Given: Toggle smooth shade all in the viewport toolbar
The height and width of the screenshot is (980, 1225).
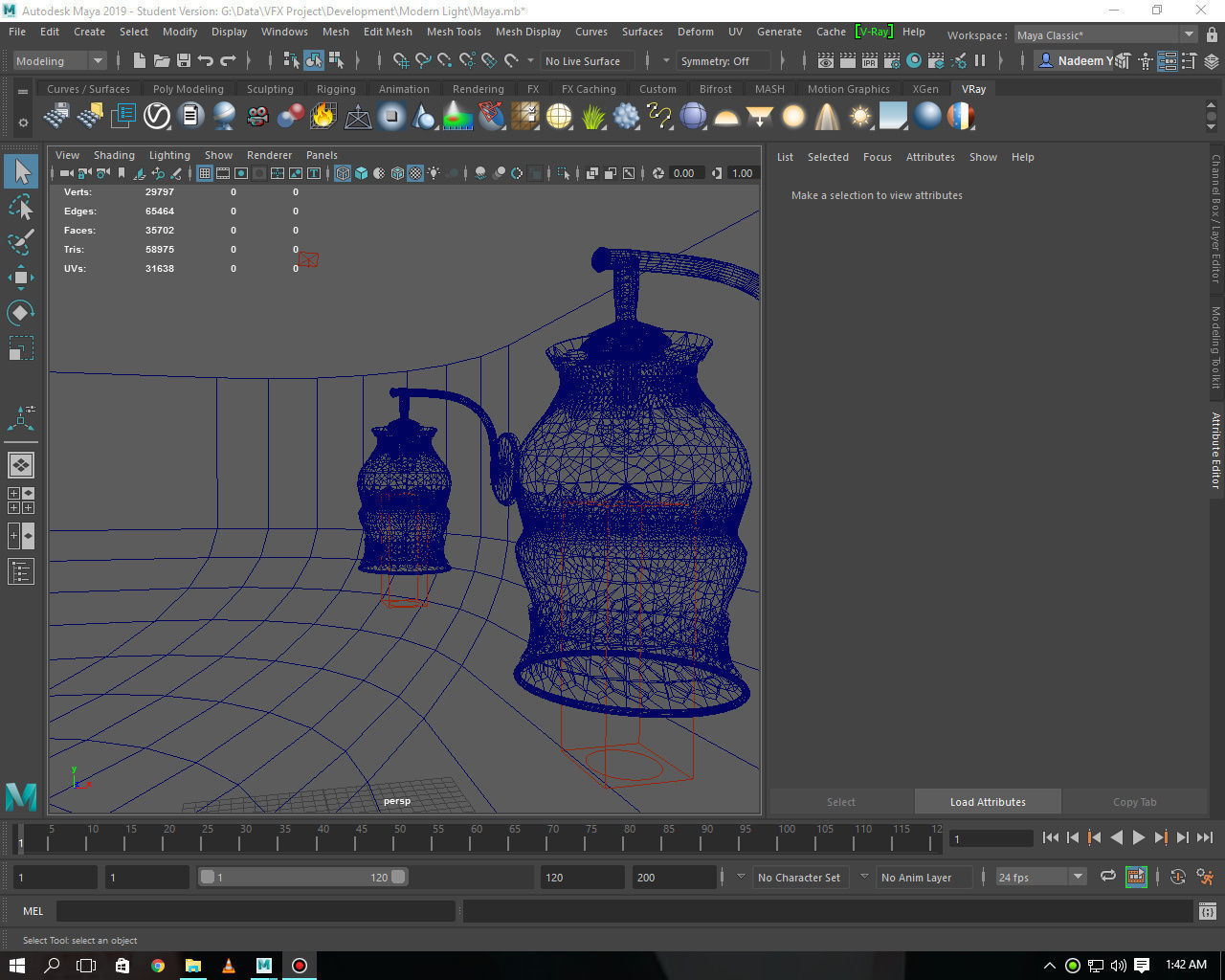Looking at the screenshot, I should tap(361, 173).
